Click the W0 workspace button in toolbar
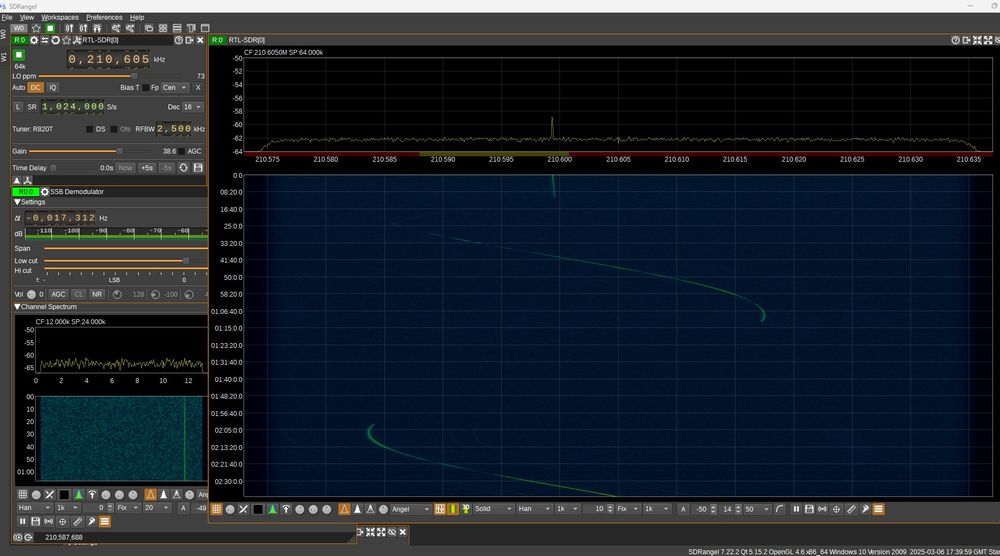The image size is (1000, 556). [x=19, y=28]
